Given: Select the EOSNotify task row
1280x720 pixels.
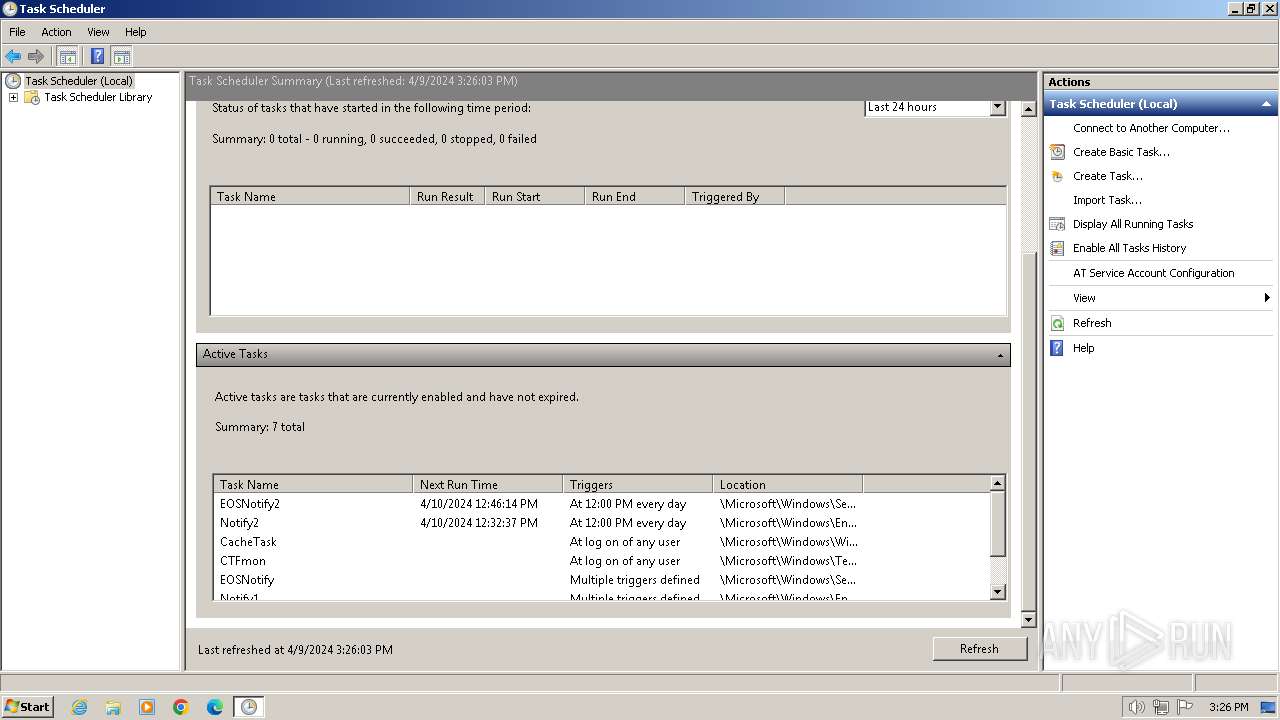Looking at the screenshot, I should click(x=601, y=580).
